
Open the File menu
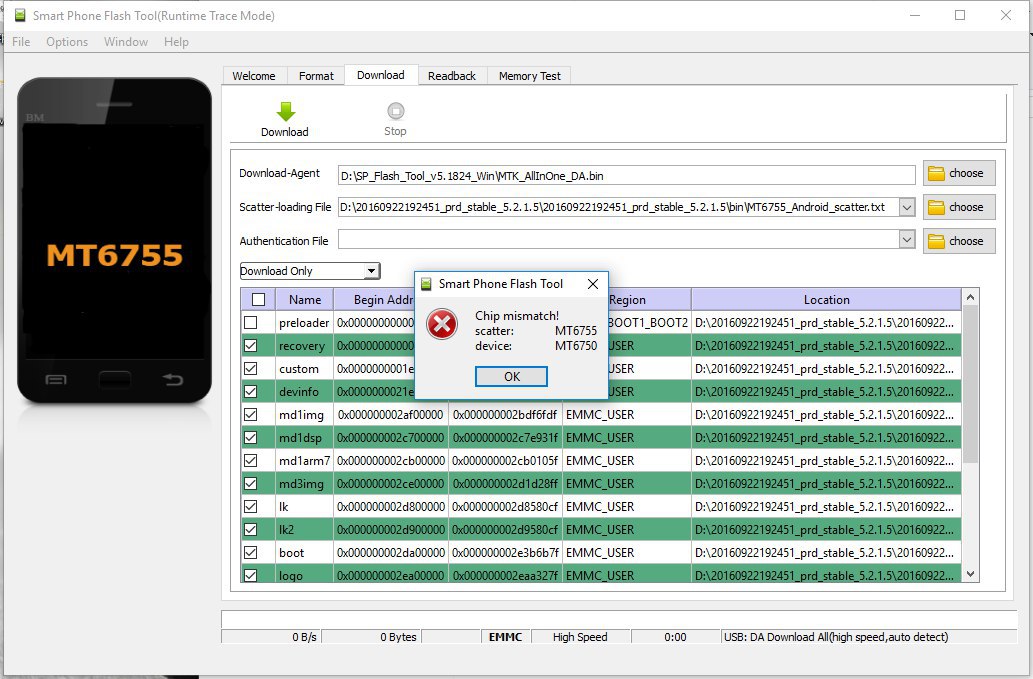21,41
